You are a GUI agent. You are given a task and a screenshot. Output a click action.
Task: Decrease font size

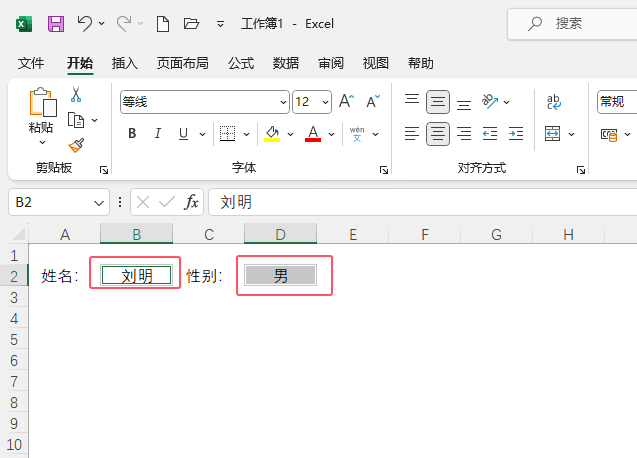pyautogui.click(x=373, y=101)
